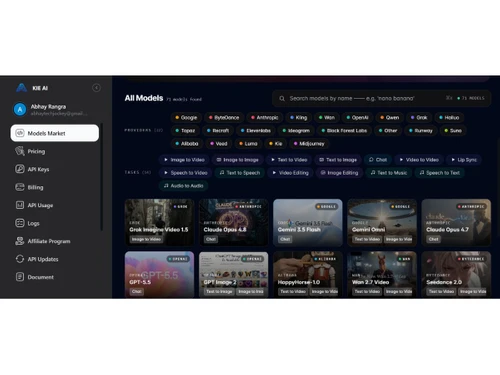Click the KIE AI logo
This screenshot has height=375, width=500.
(x=22, y=88)
